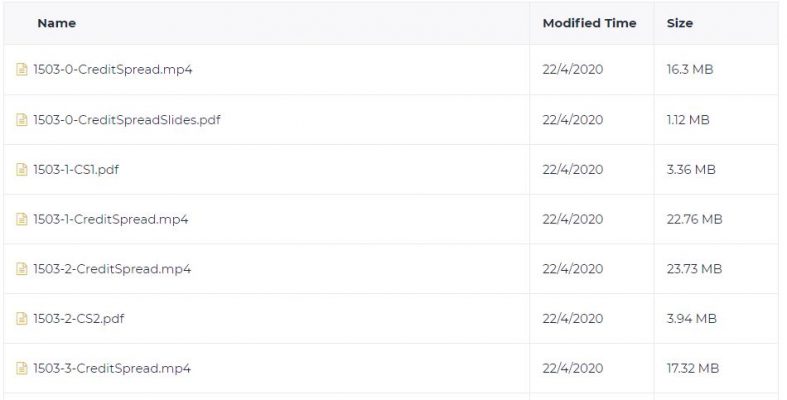Open 1503-0-CreditSpreadSlides.pdf document
This screenshot has width=787, height=400.
pyautogui.click(x=126, y=119)
